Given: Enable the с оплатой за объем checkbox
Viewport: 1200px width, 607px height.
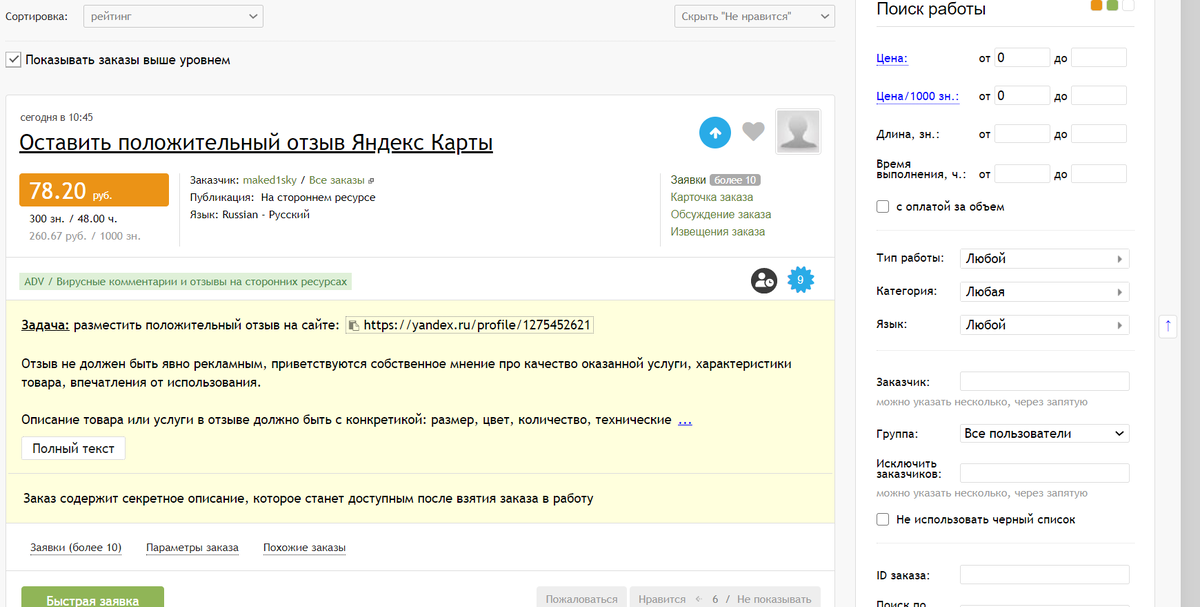Looking at the screenshot, I should [883, 207].
